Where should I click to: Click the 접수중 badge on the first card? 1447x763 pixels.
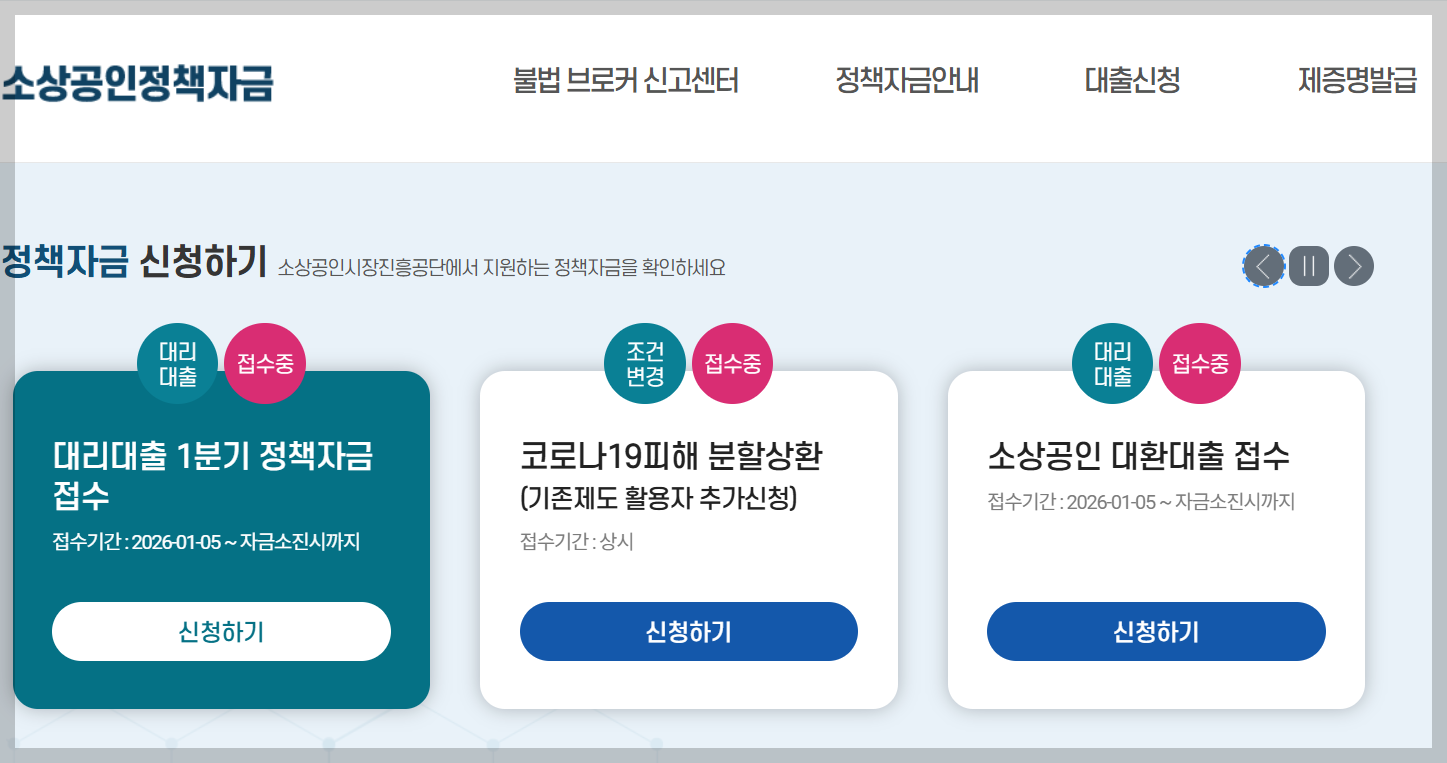tap(265, 362)
